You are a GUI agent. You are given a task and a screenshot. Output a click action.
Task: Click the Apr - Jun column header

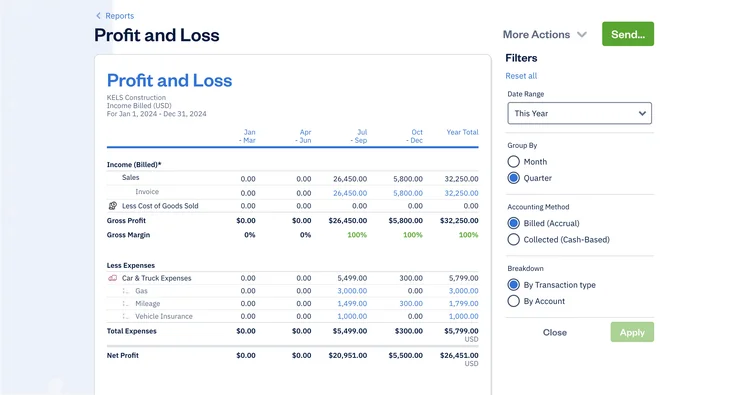303,136
